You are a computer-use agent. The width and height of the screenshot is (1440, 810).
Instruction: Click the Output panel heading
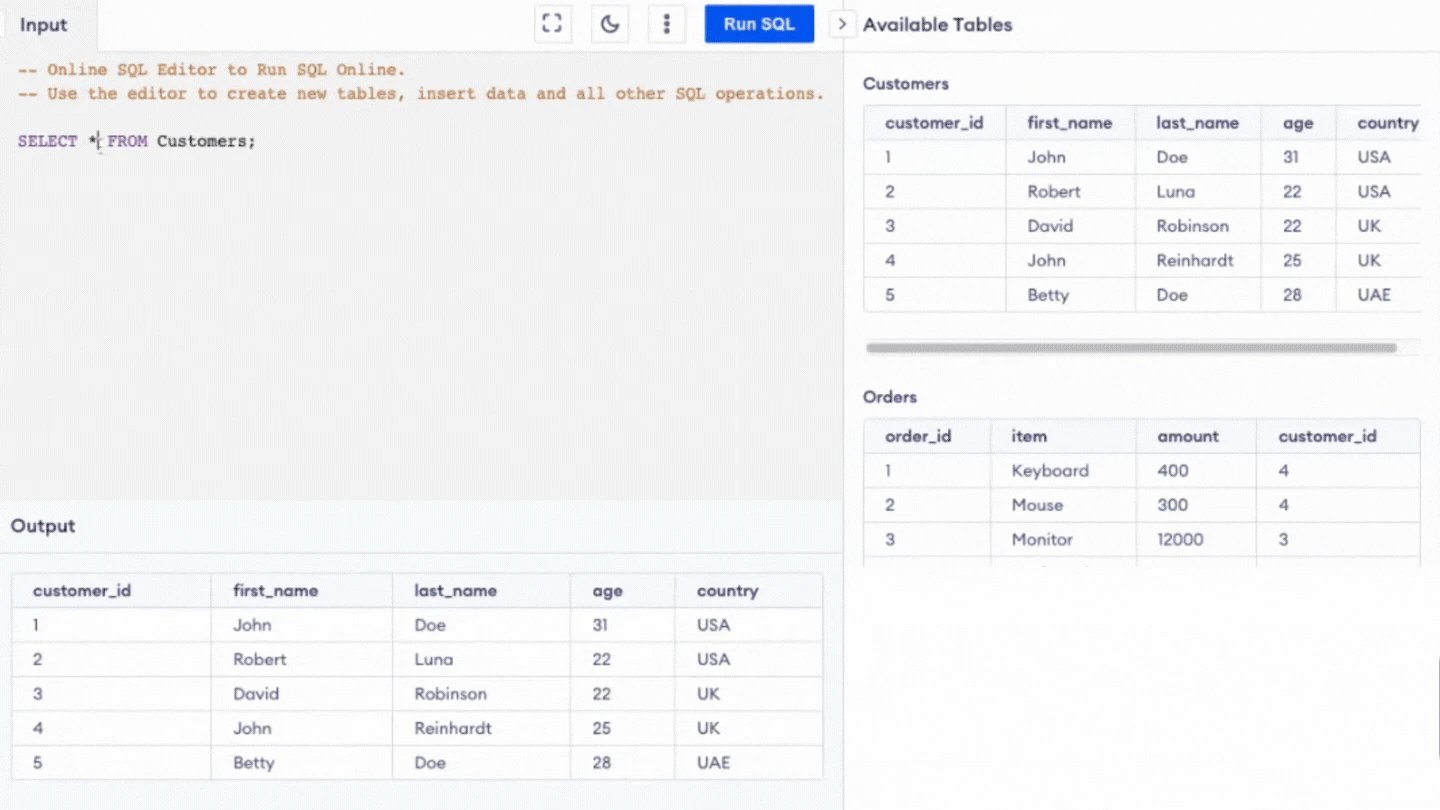(43, 526)
